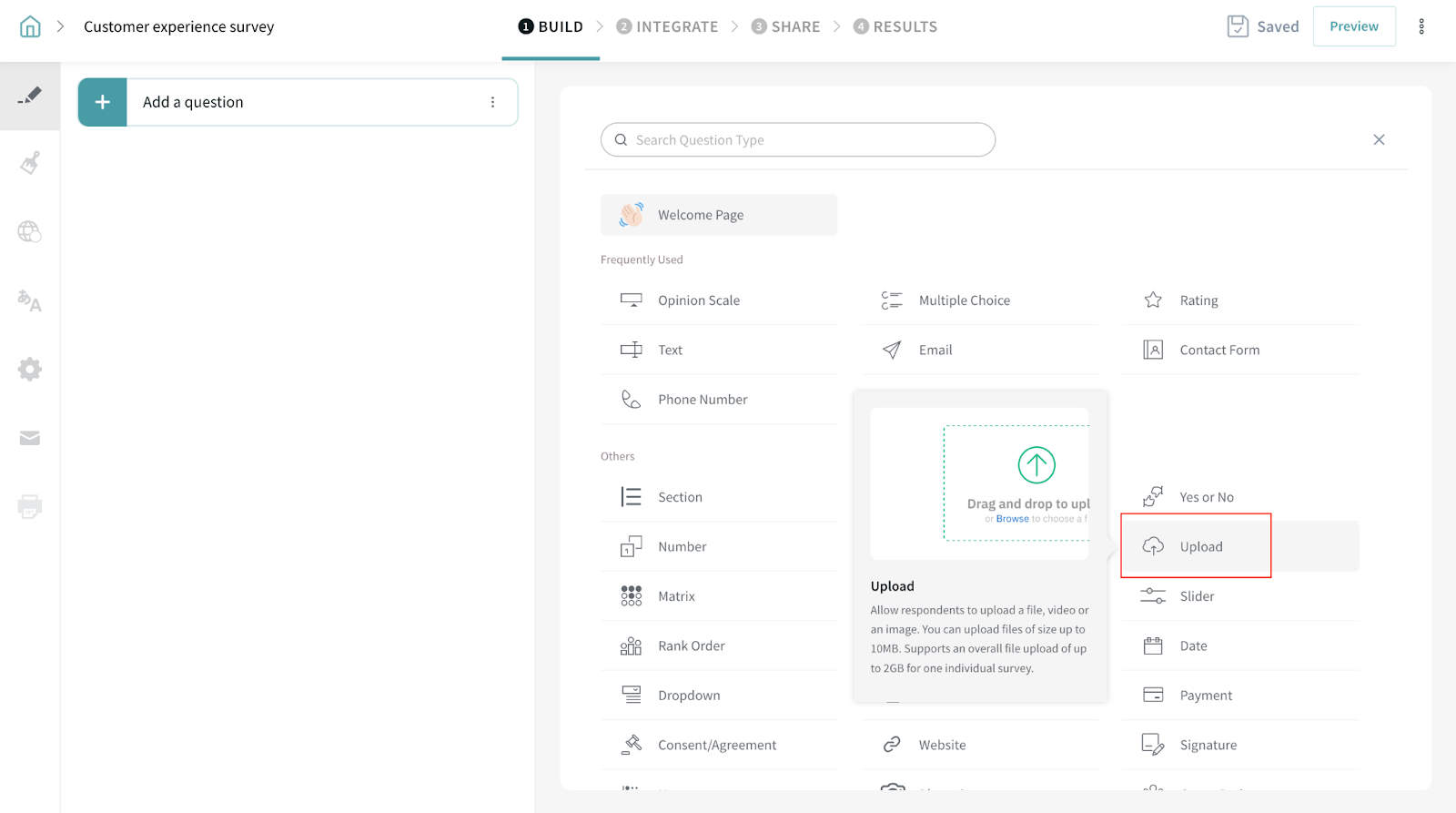Click the Search Question Type field
The height and width of the screenshot is (813, 1456).
797,140
